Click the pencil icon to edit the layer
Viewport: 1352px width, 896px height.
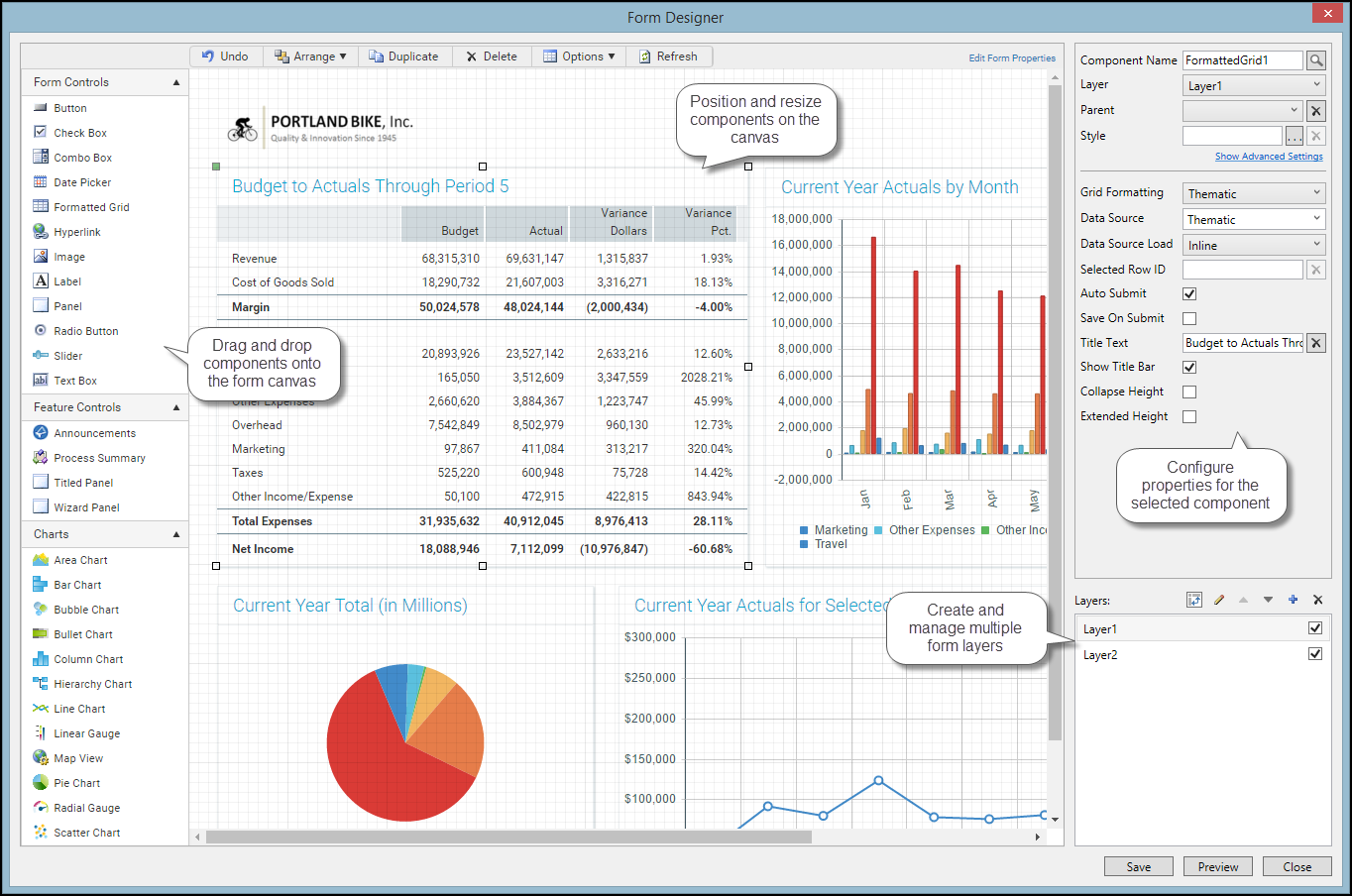click(1219, 600)
